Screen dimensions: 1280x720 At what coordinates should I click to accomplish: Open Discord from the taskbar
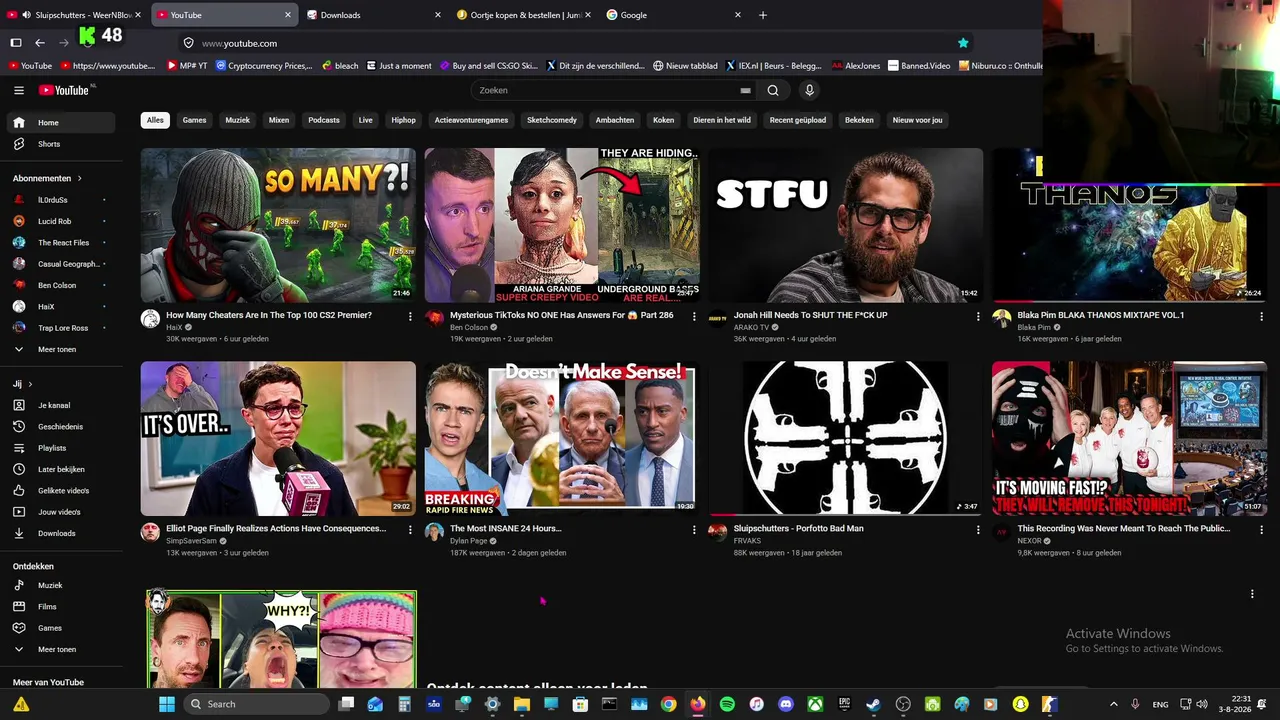point(786,704)
